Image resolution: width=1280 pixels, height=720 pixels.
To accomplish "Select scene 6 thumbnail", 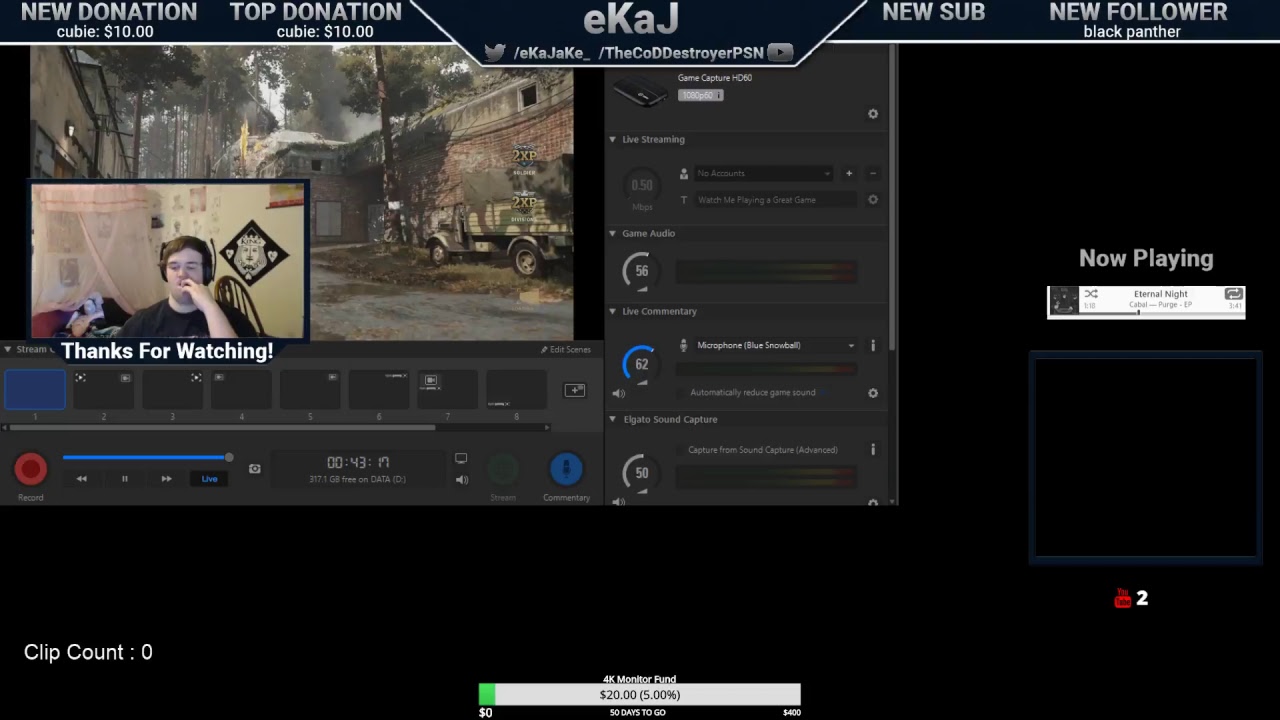I will pyautogui.click(x=379, y=390).
